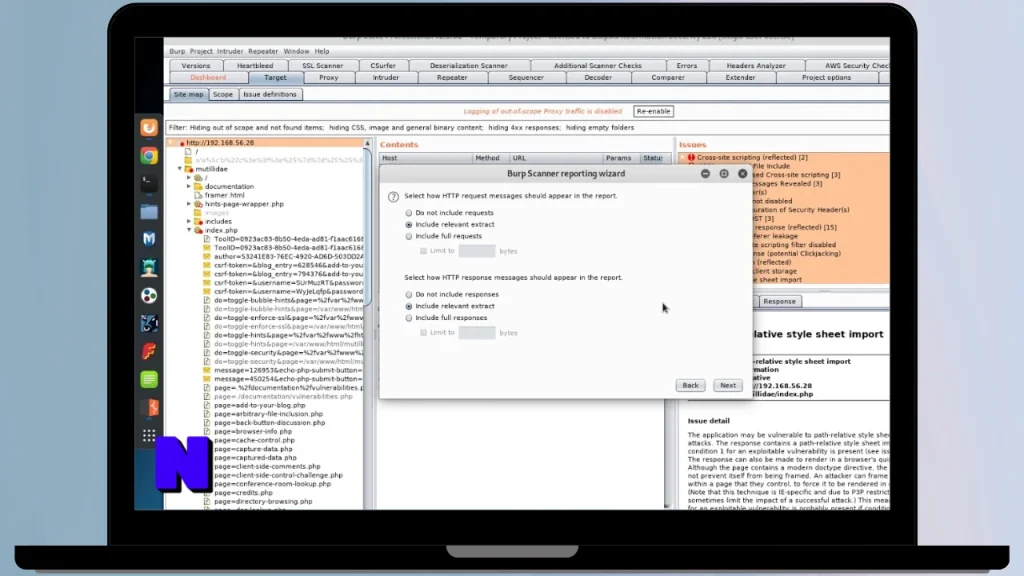Image resolution: width=1024 pixels, height=576 pixels.
Task: Open the Project options tab
Action: point(826,78)
